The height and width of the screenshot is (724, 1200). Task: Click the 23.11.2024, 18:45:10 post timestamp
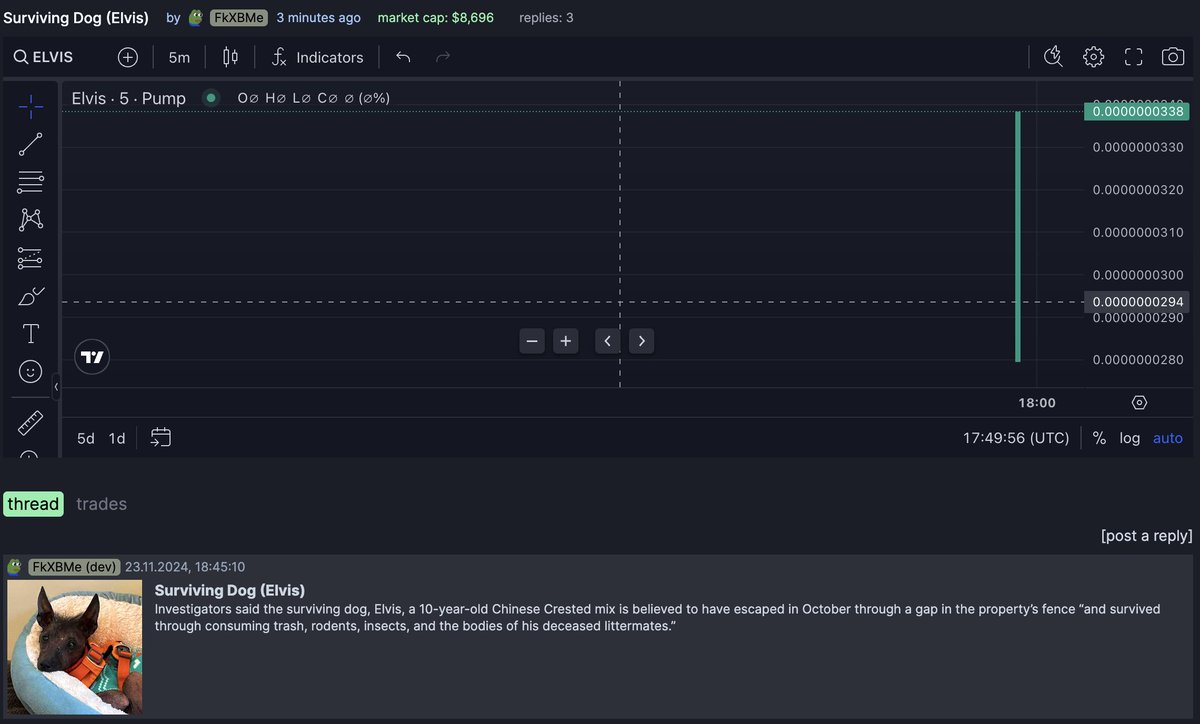(185, 567)
